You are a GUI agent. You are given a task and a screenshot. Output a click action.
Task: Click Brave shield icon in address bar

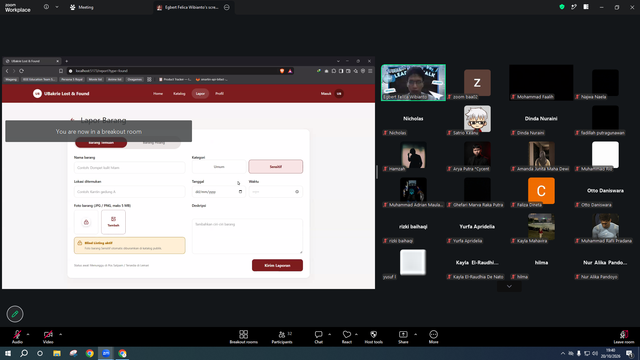coord(282,71)
